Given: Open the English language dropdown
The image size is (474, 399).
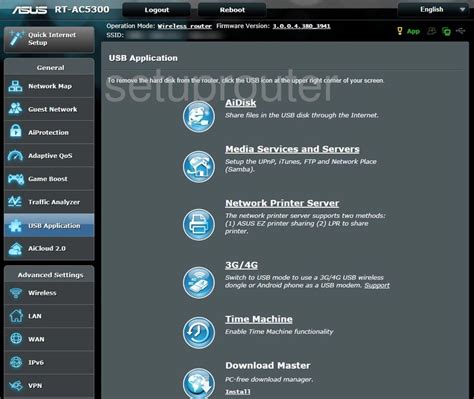Looking at the screenshot, I should [435, 10].
